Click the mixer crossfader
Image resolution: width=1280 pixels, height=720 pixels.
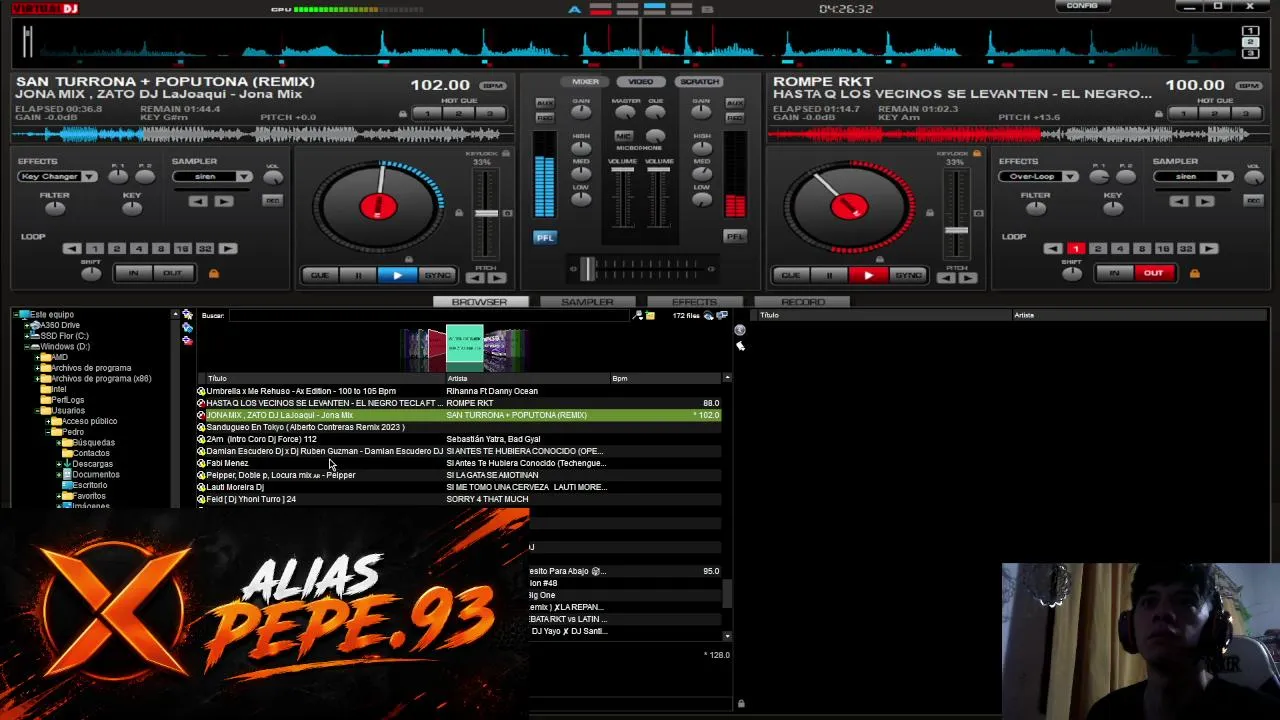588,268
